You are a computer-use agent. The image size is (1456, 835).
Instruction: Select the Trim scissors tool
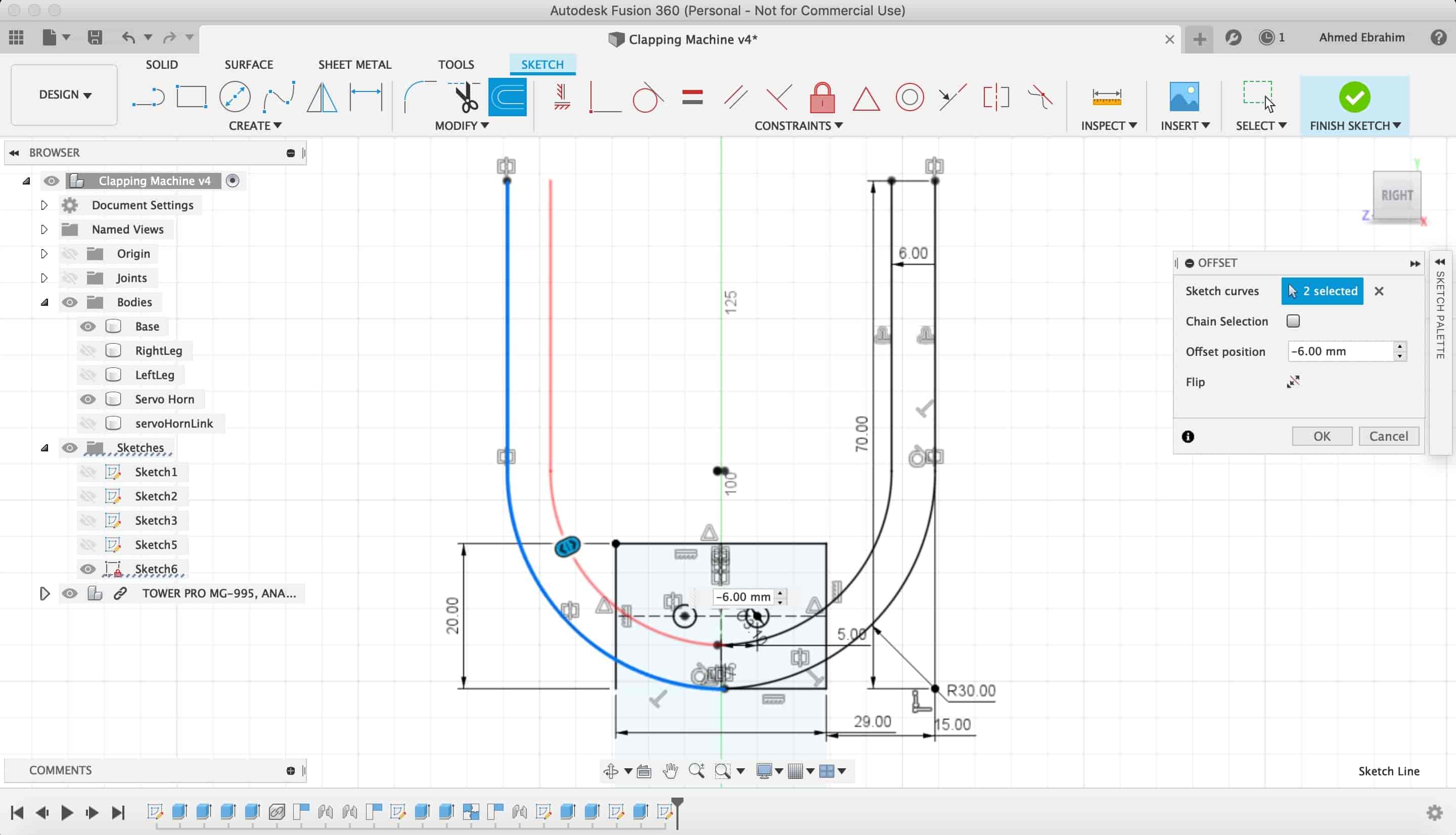466,97
